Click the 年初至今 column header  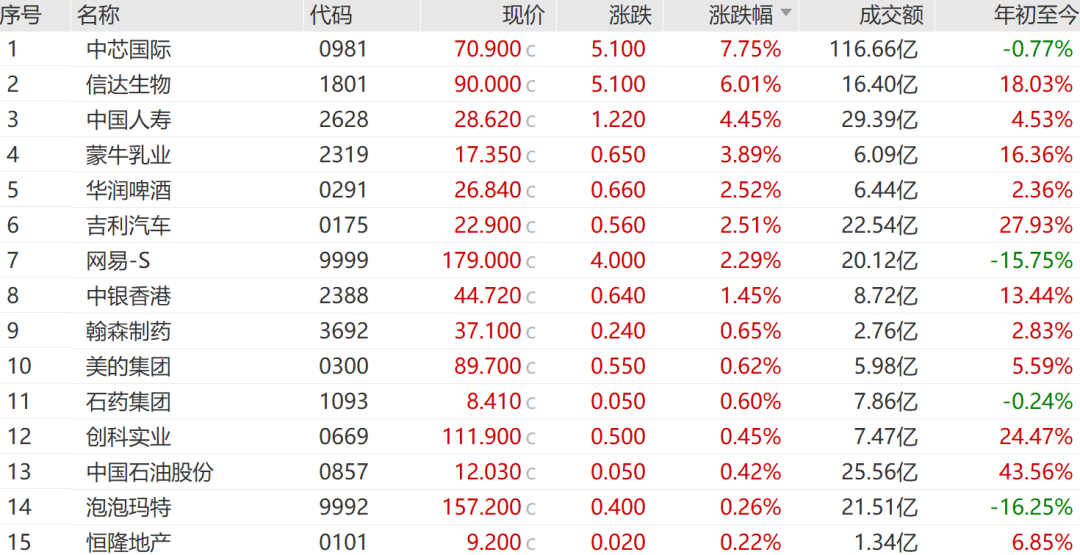pyautogui.click(x=1031, y=15)
